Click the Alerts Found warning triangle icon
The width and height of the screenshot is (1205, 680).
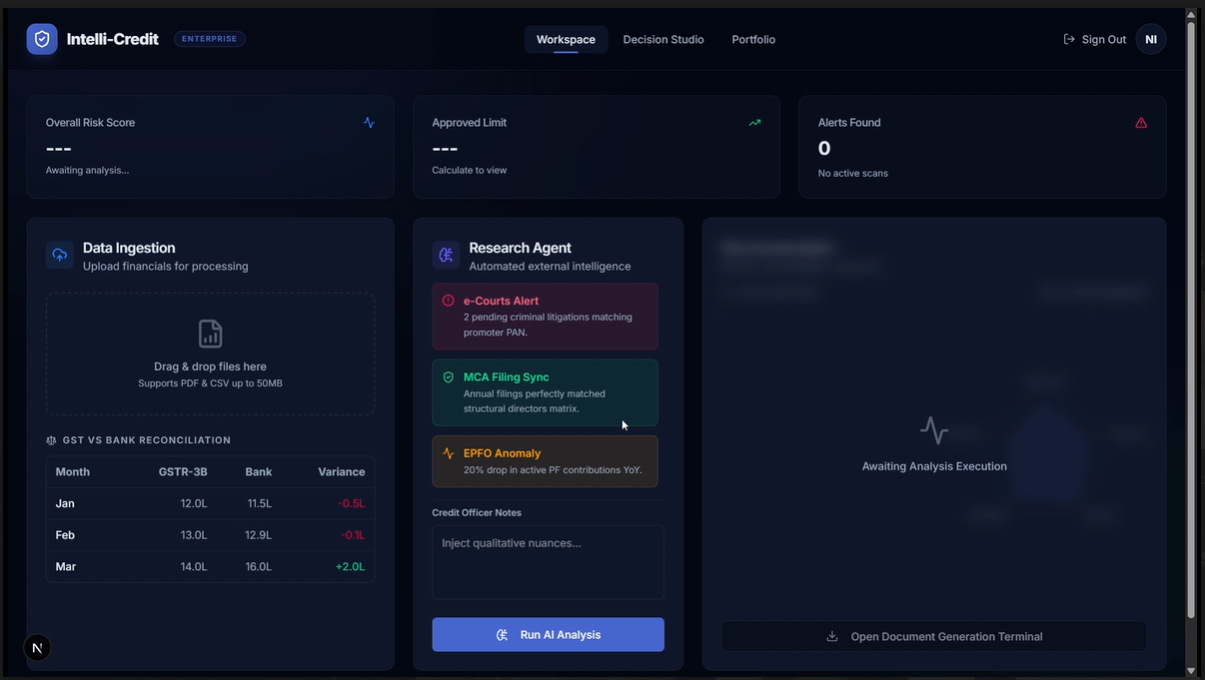click(x=1141, y=122)
